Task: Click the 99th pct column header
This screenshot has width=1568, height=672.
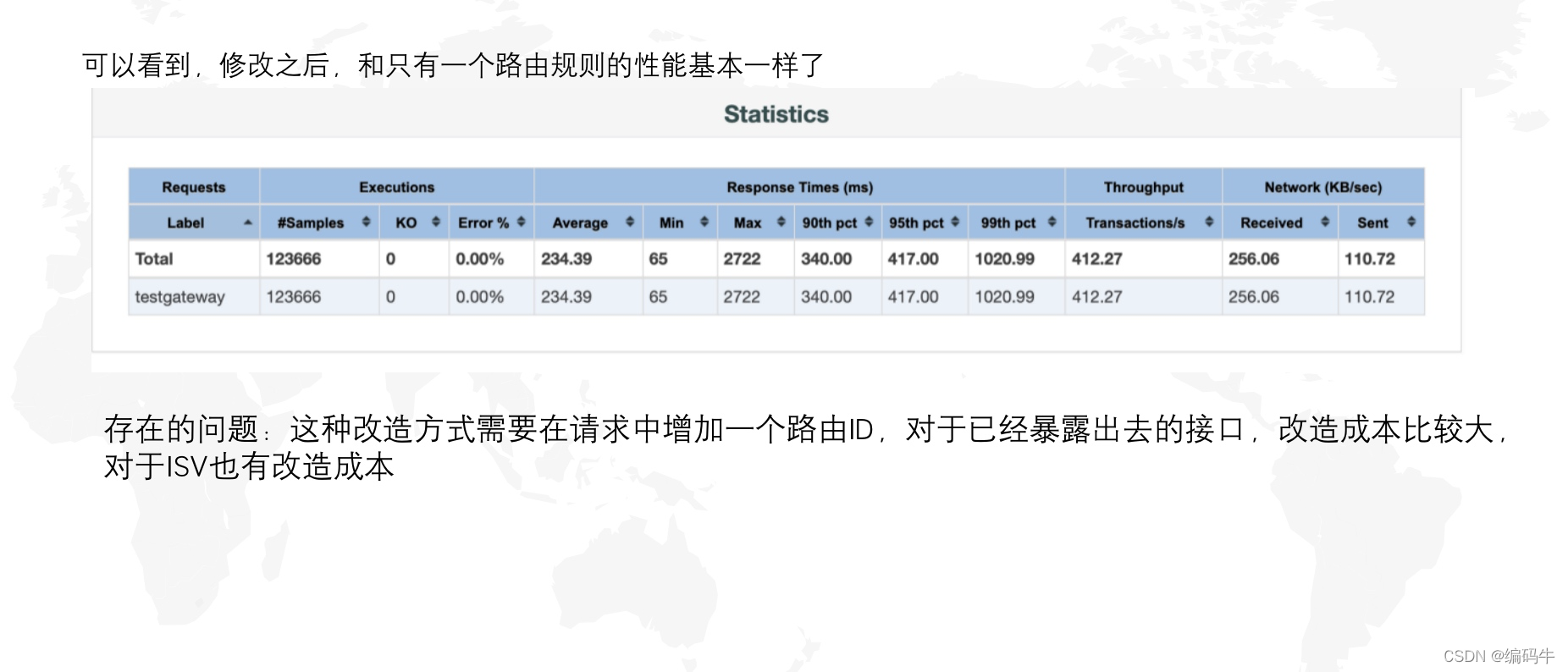Action: pyautogui.click(x=1016, y=223)
